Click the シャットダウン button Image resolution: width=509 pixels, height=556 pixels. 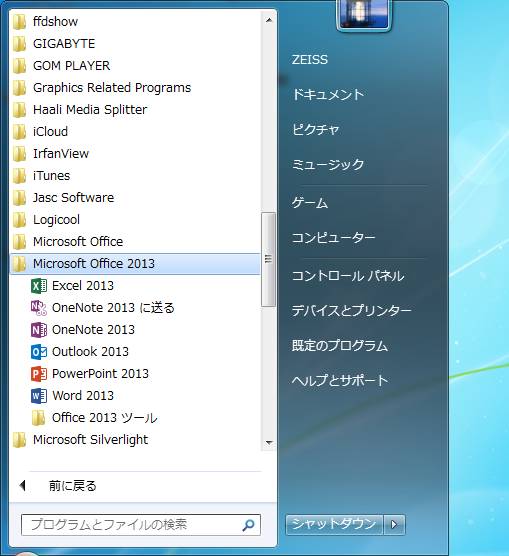tap(334, 524)
